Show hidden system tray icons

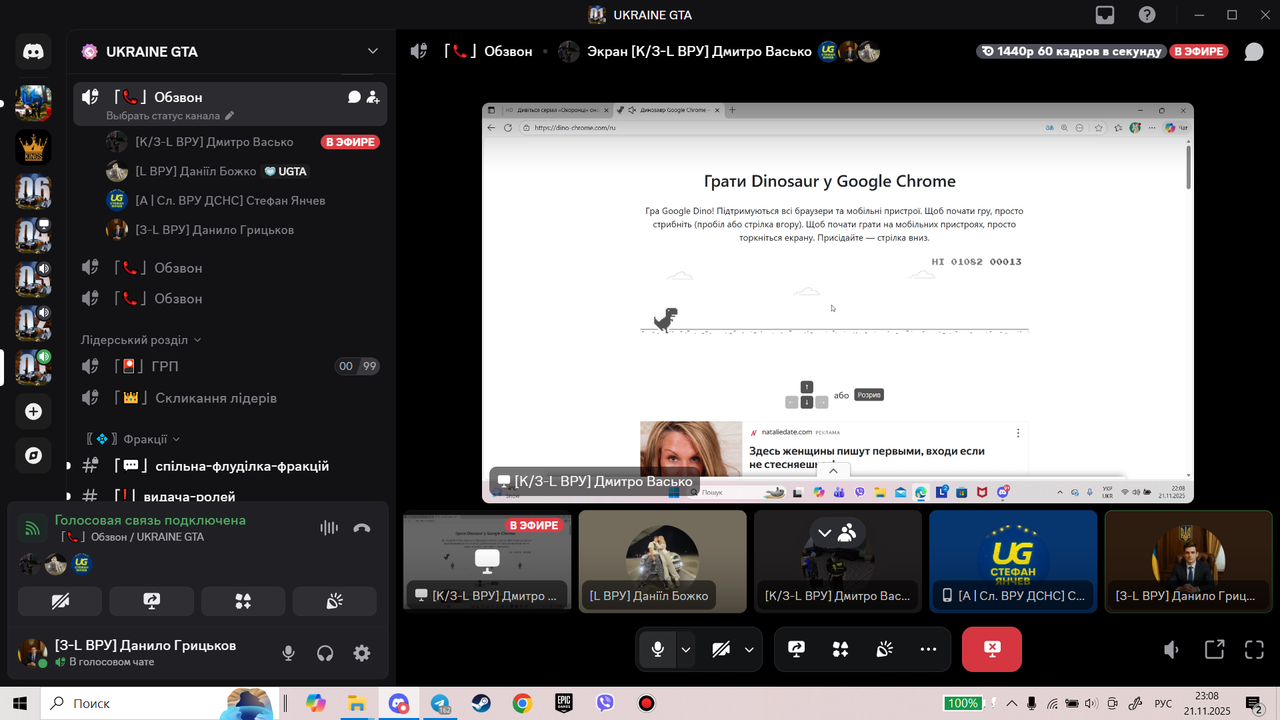[1012, 703]
